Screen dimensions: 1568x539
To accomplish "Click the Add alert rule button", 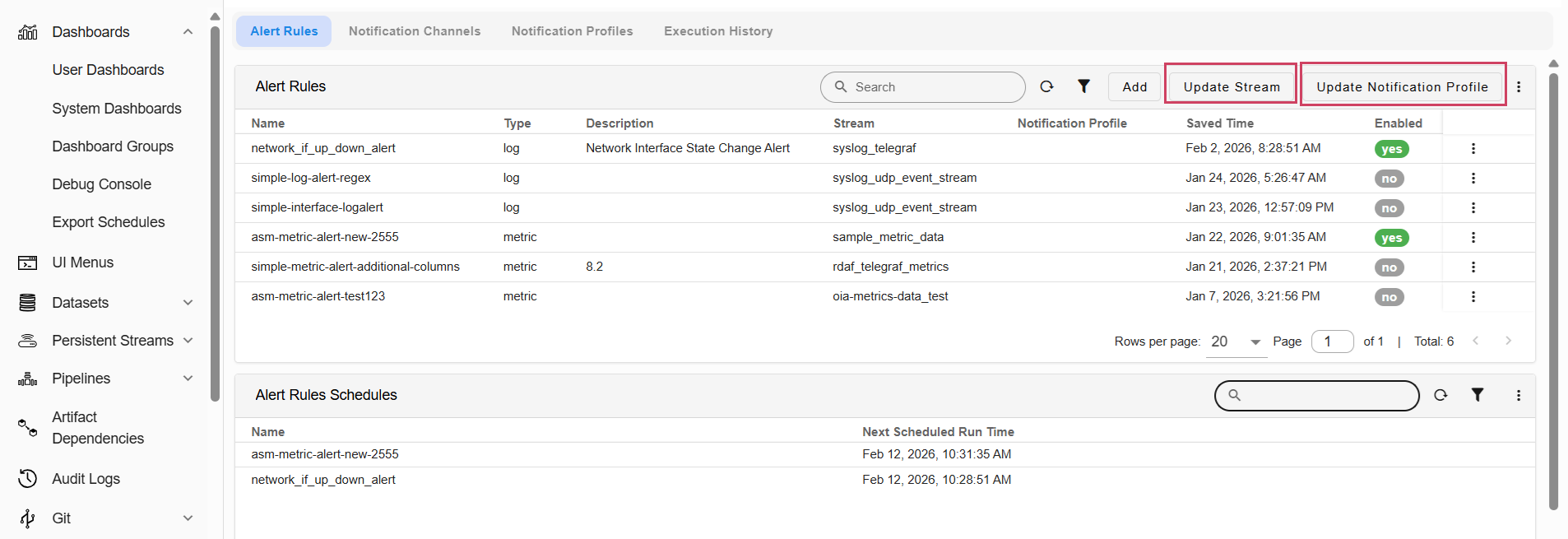I will pyautogui.click(x=1134, y=87).
